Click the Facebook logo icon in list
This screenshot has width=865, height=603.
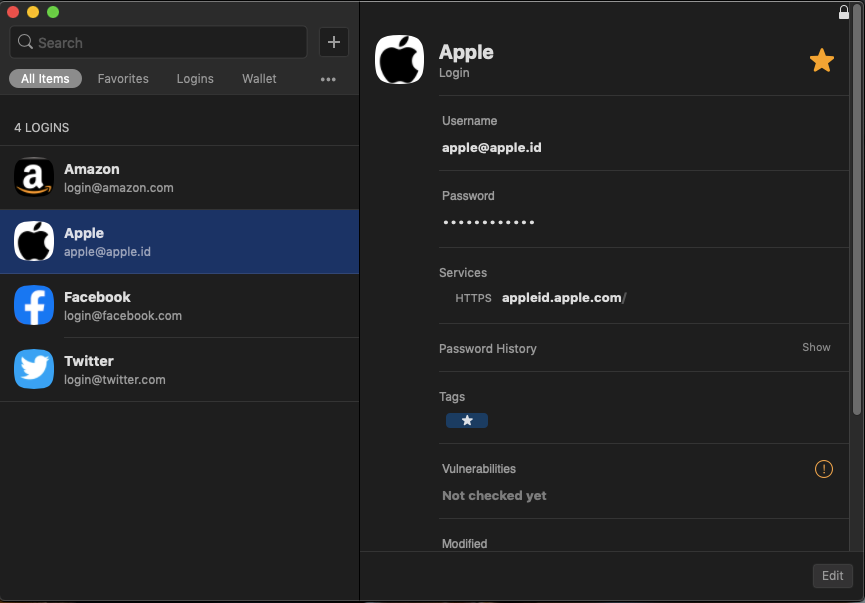[34, 305]
